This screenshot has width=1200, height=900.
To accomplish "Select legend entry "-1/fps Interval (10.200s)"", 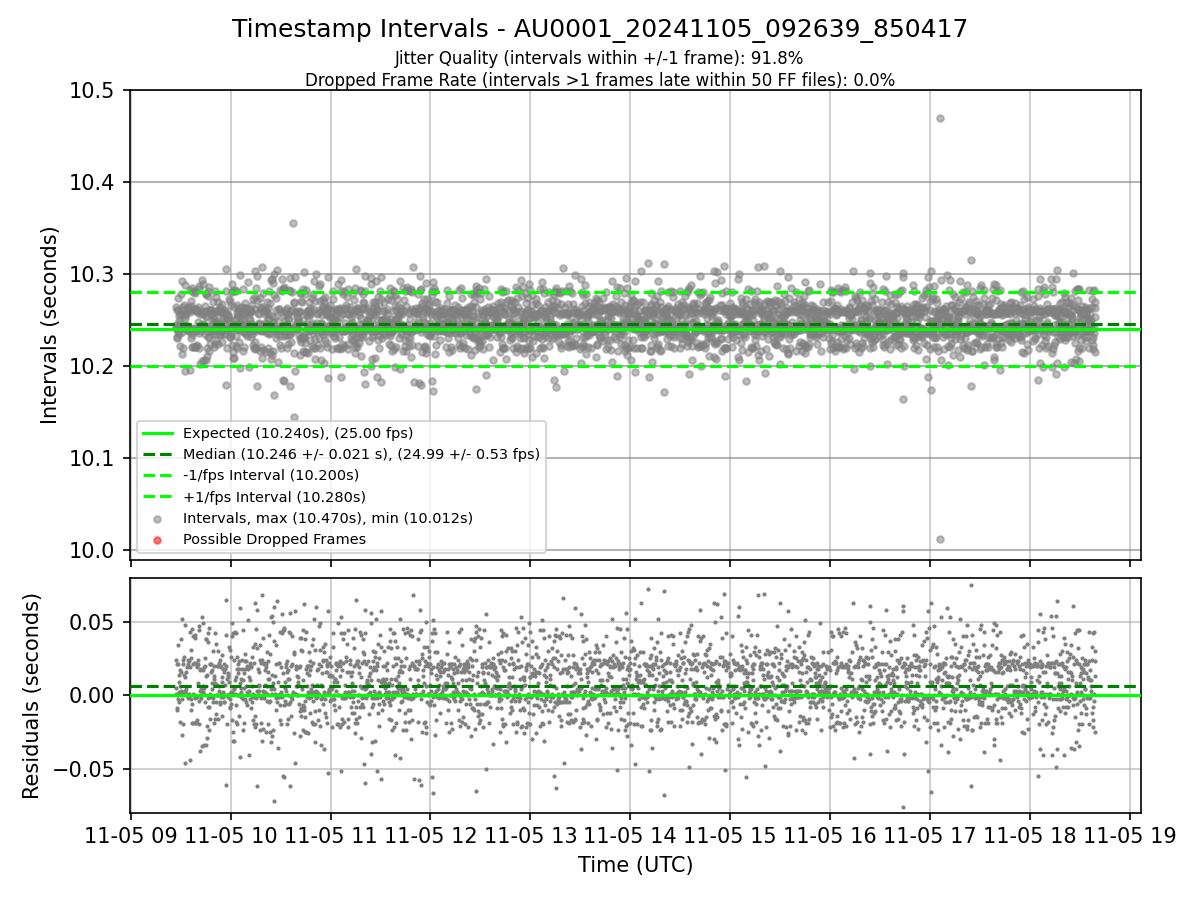I will (271, 475).
